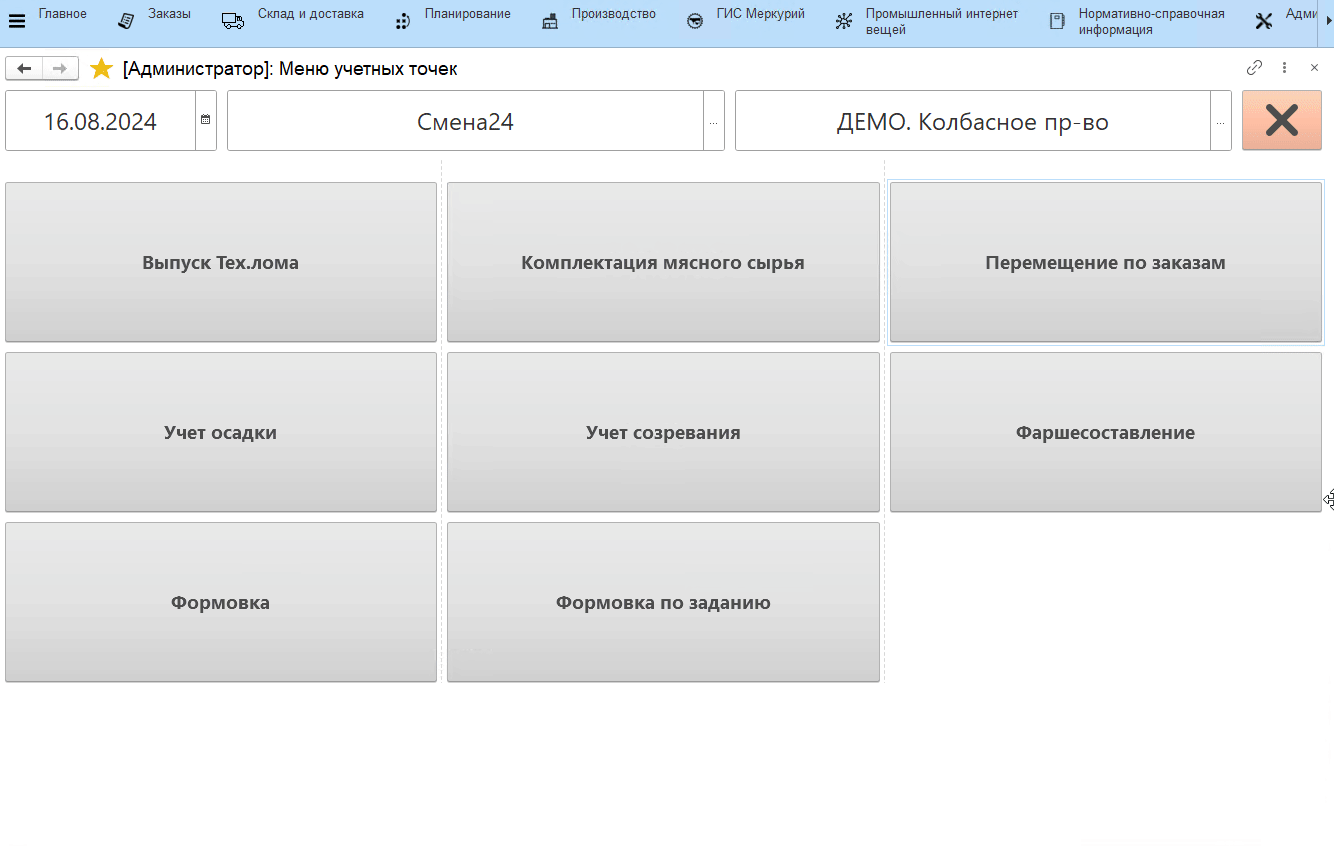Click the yellow favorites star icon
Viewport: 1334px width, 846px height.
(x=101, y=69)
